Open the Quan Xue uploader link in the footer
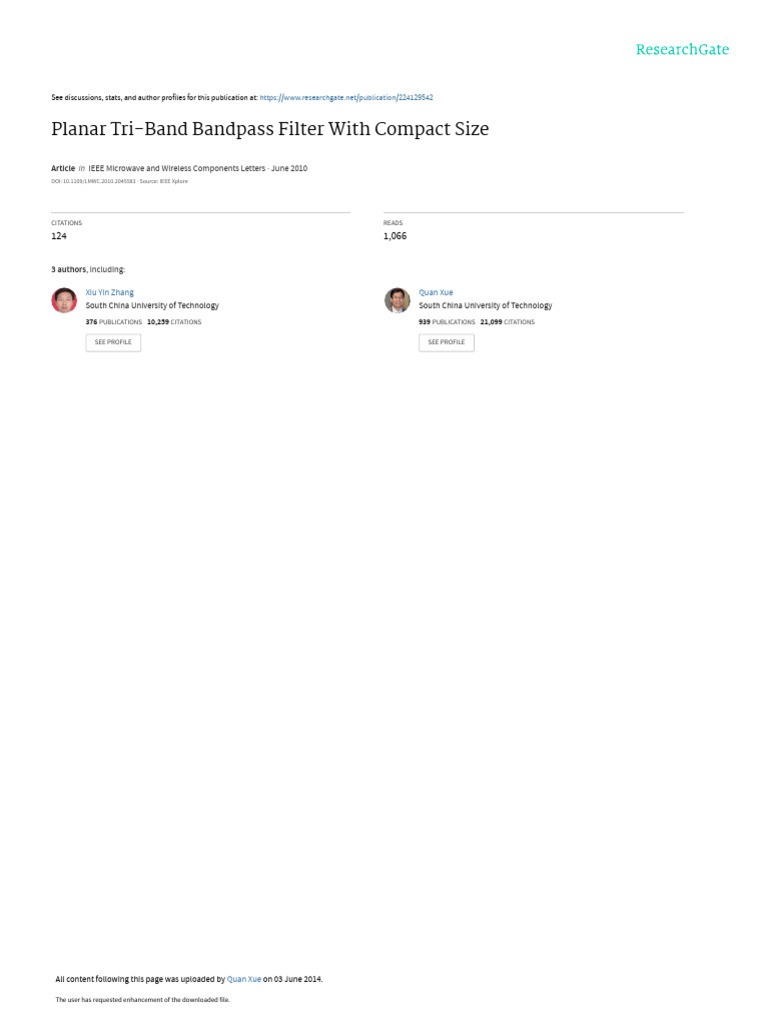Viewport: 768px width, 1024px height. pyautogui.click(x=244, y=979)
